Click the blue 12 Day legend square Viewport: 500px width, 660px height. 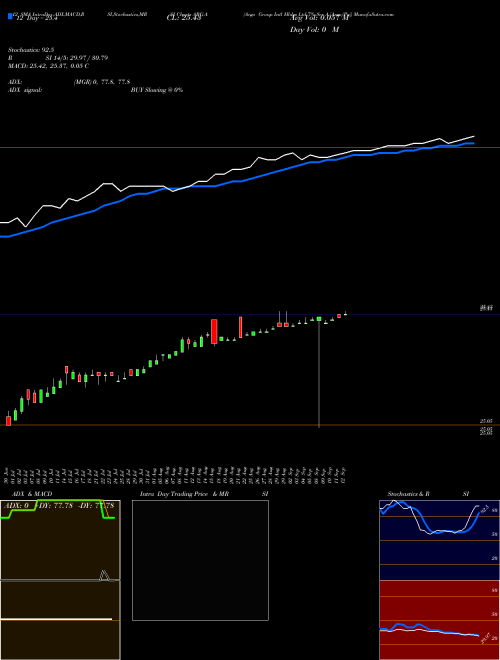click(x=10, y=17)
